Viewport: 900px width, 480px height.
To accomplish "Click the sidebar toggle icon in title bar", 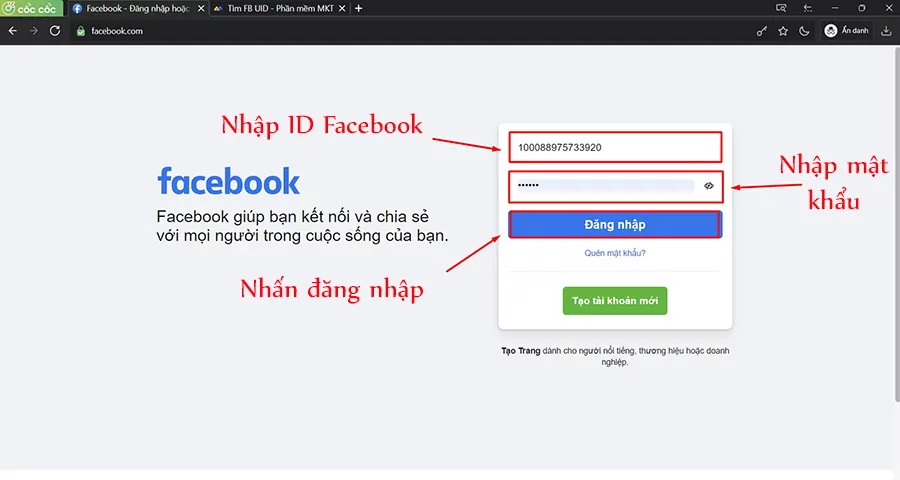I will [808, 8].
